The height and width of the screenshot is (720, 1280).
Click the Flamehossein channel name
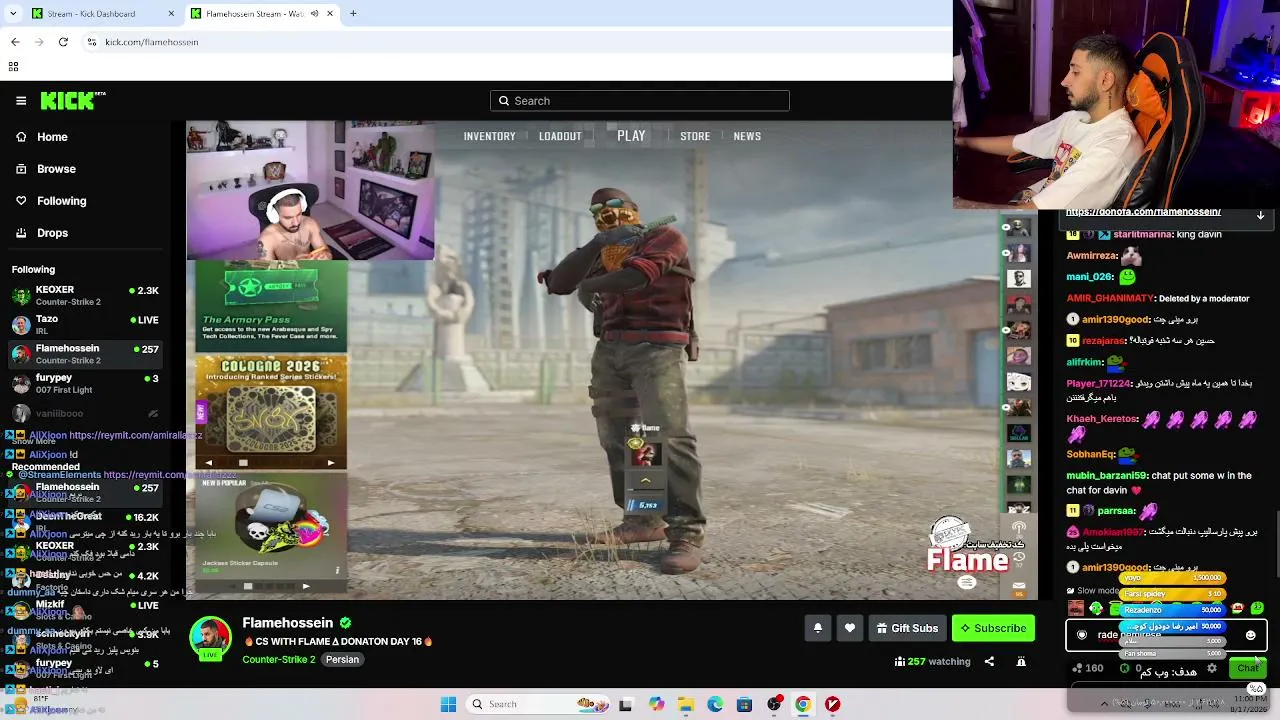click(x=287, y=623)
